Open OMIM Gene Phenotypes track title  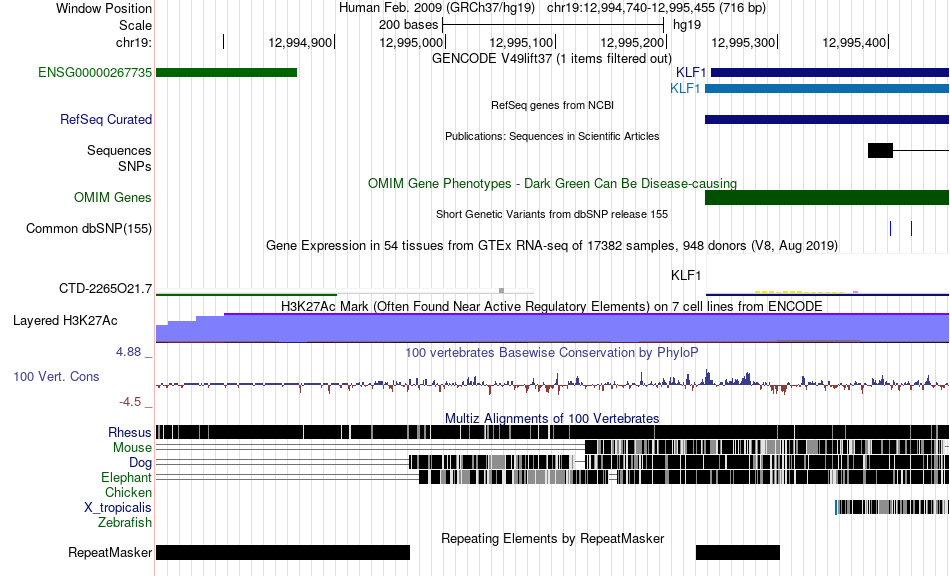[552, 184]
